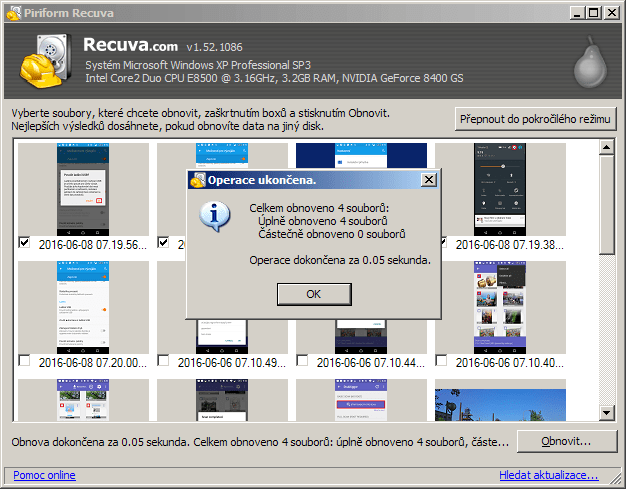The width and height of the screenshot is (626, 489).
Task: Select thumbnail of 2016-06-08 07.19.38 file
Action: (500, 189)
